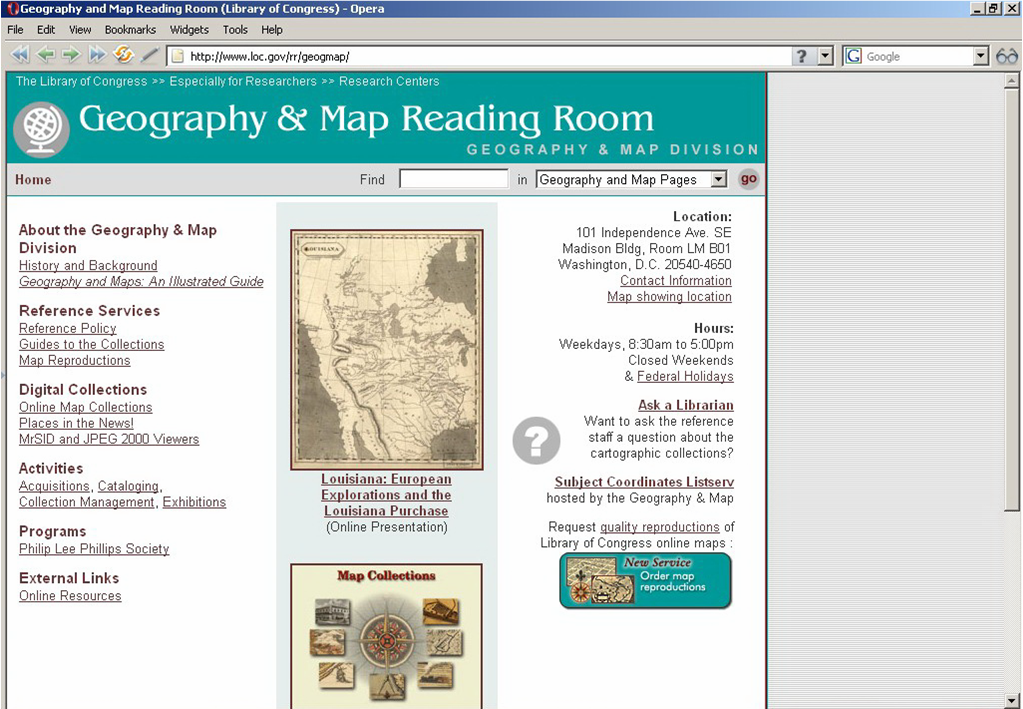1023x709 pixels.
Task: Follow the Federal Holidays link
Action: pos(685,376)
